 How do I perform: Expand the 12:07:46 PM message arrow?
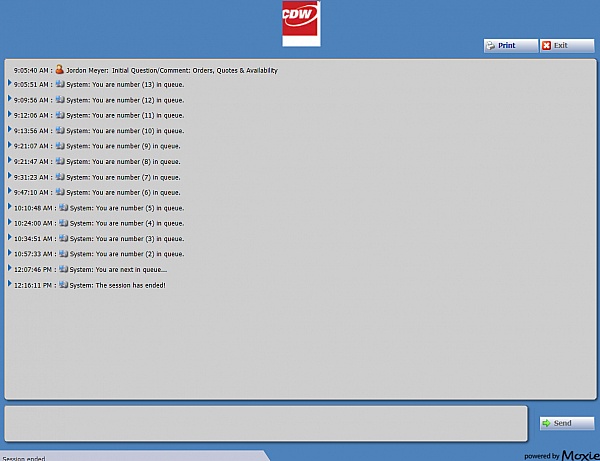tap(10, 268)
